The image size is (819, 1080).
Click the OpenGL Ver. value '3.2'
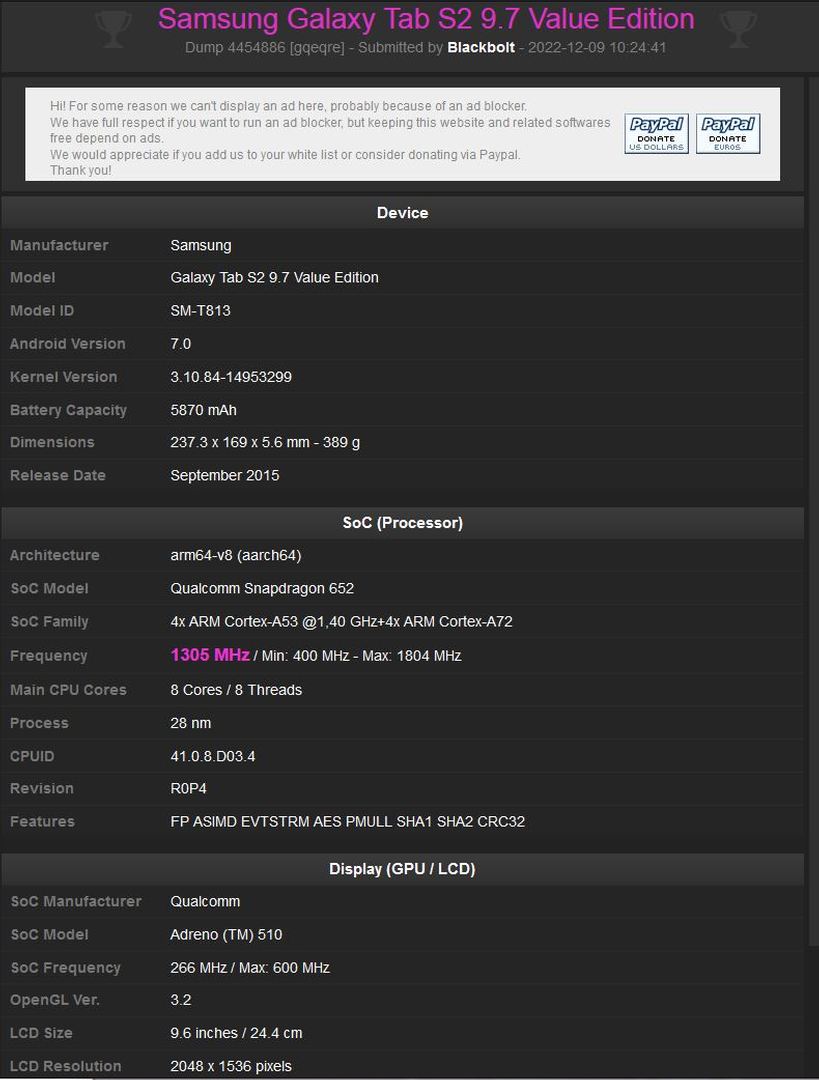coord(180,1000)
